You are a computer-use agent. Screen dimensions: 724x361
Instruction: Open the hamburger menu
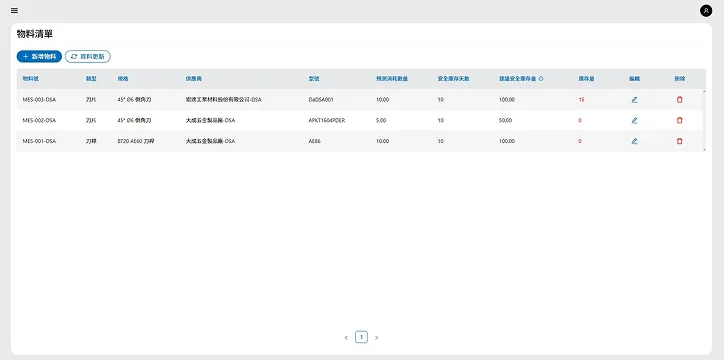14,11
